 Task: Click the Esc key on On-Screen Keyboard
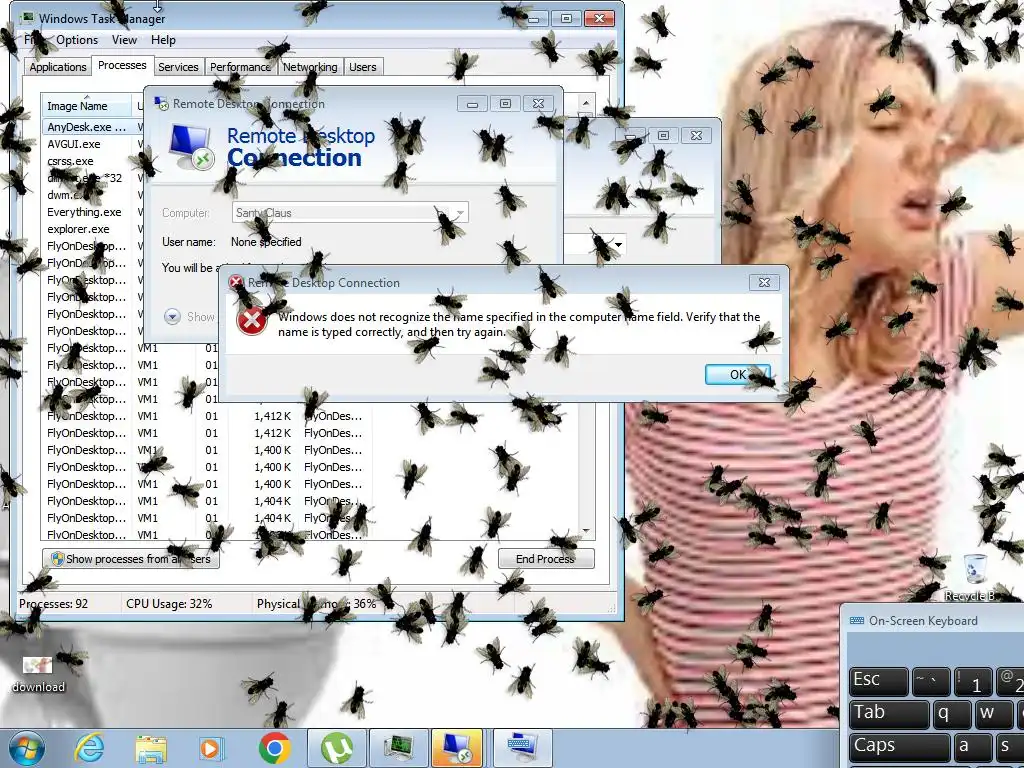click(878, 681)
